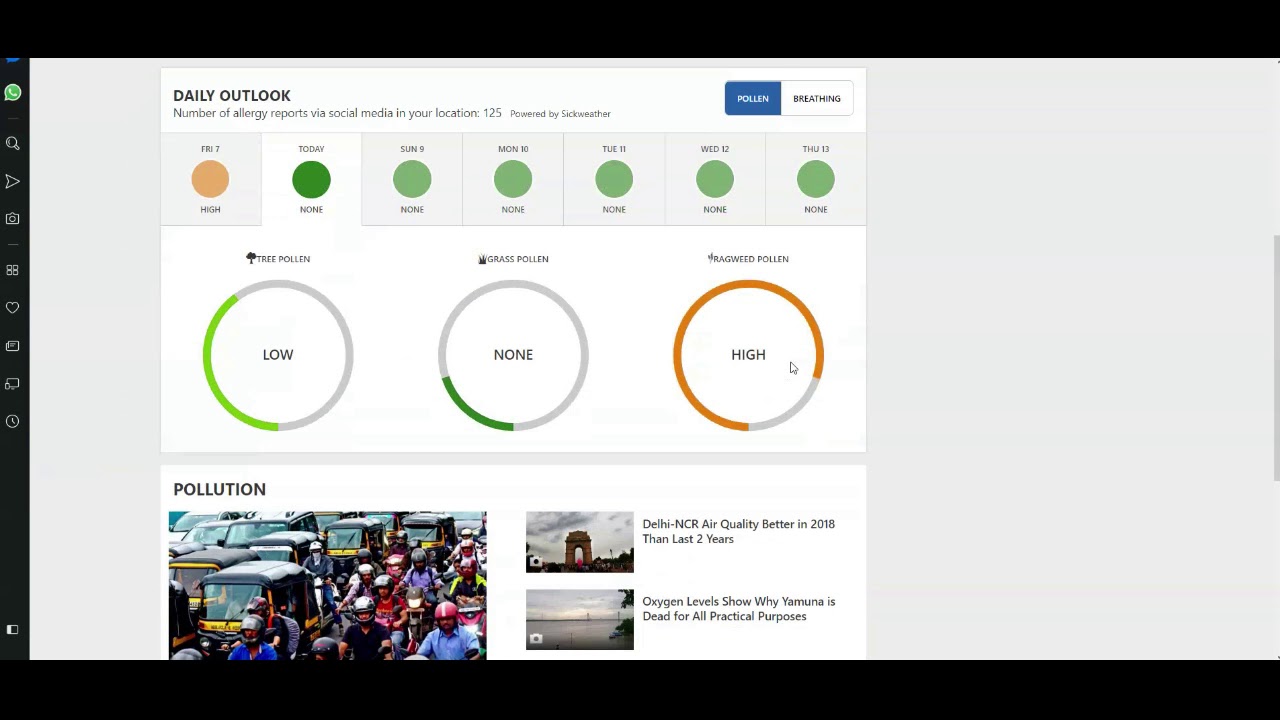This screenshot has height=720, width=1280.
Task: Select the TODAY forecast tab
Action: click(x=311, y=179)
